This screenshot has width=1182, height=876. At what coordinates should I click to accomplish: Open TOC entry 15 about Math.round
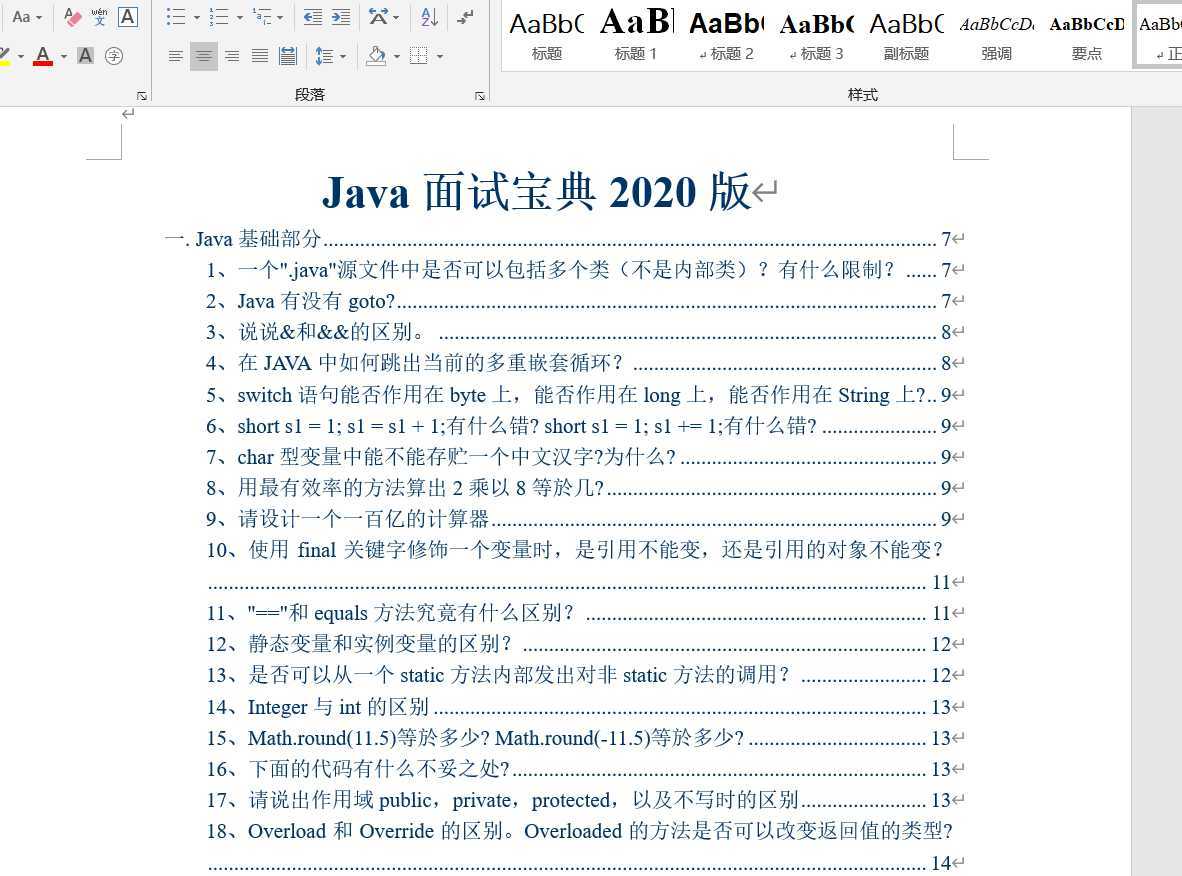point(584,737)
